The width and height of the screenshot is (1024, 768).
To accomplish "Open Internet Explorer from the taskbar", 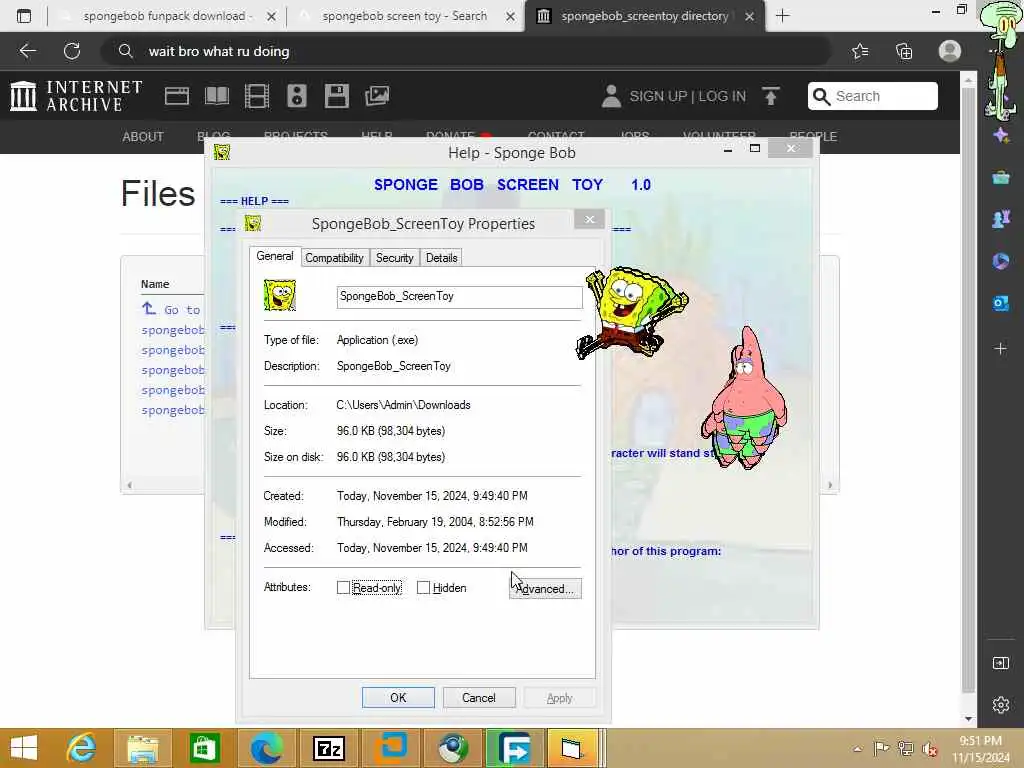I will pos(82,748).
